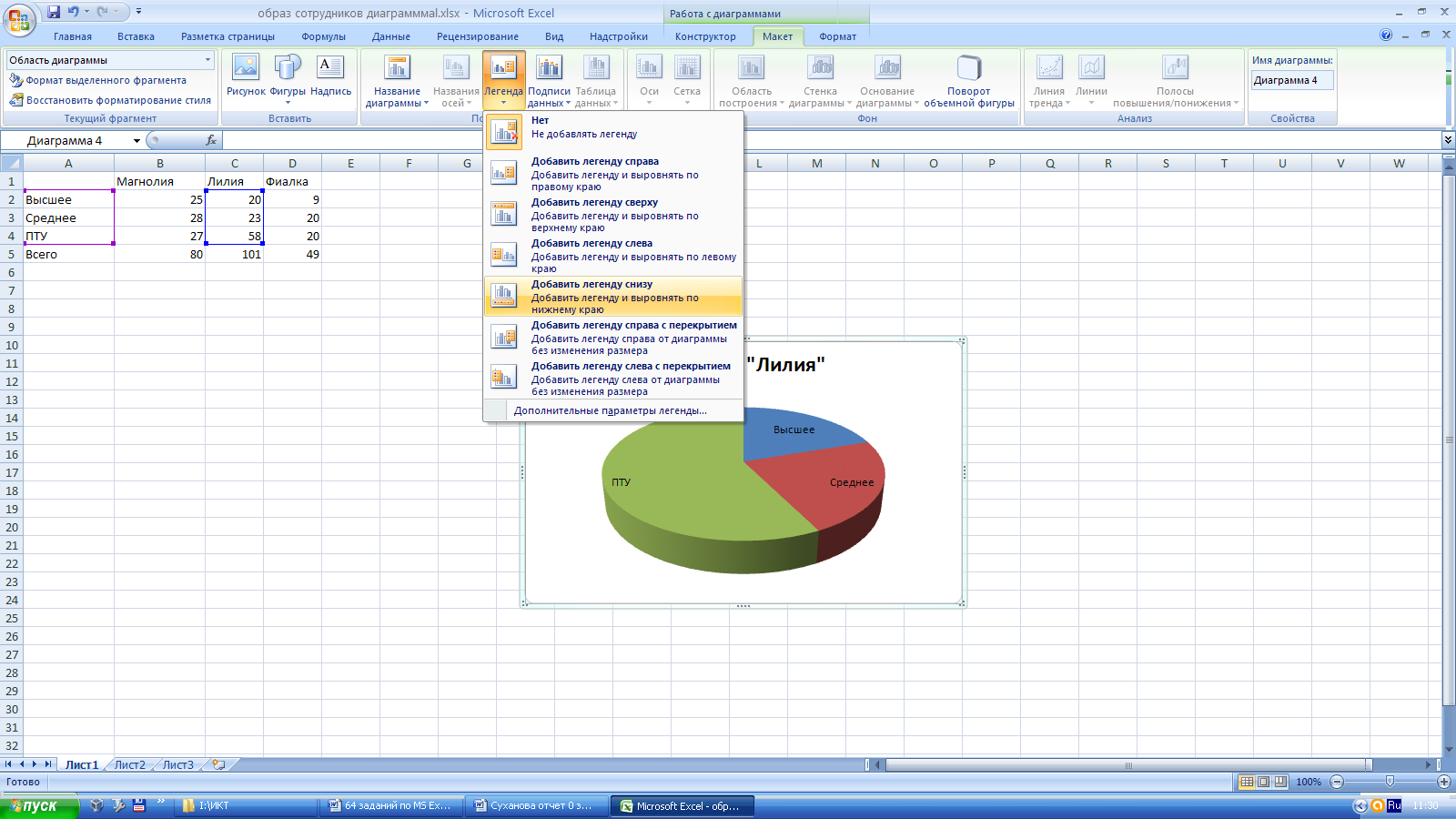This screenshot has height=819, width=1456.
Task: Save the workbook via quick access toolbar
Action: tap(54, 12)
